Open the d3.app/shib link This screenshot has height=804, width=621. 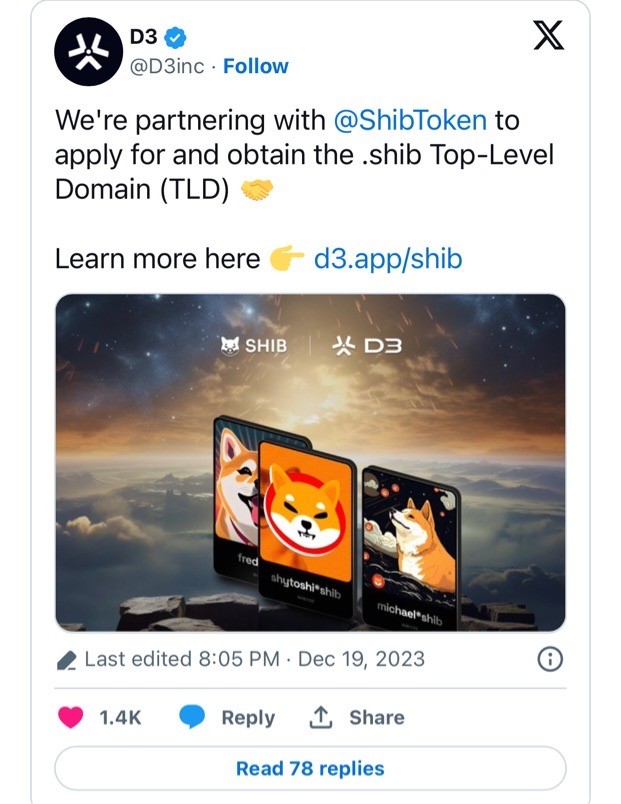click(390, 258)
